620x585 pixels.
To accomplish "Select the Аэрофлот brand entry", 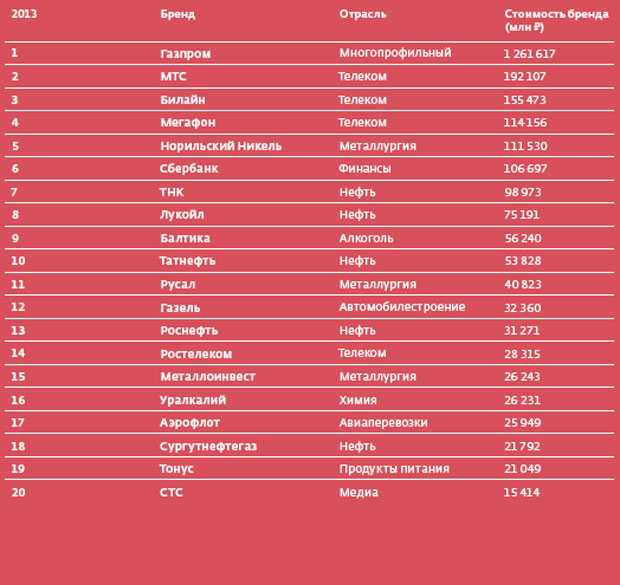I will (190, 423).
